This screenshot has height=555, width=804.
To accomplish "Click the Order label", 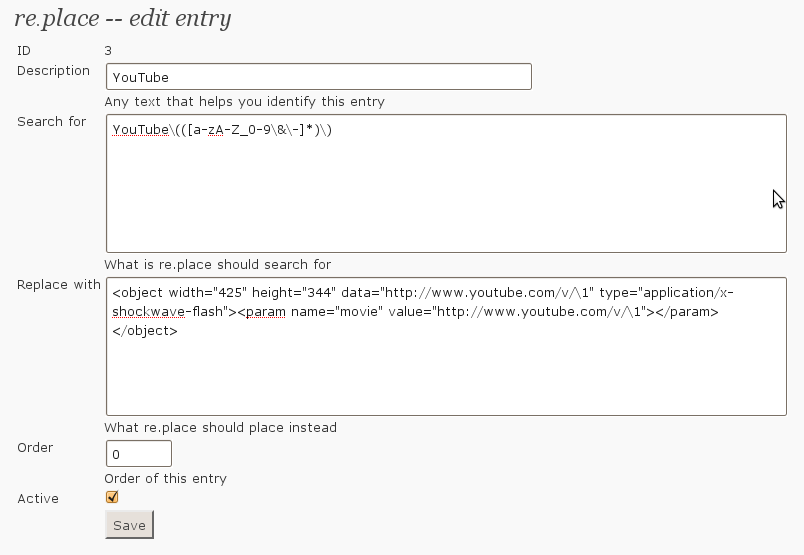I will click(x=35, y=448).
